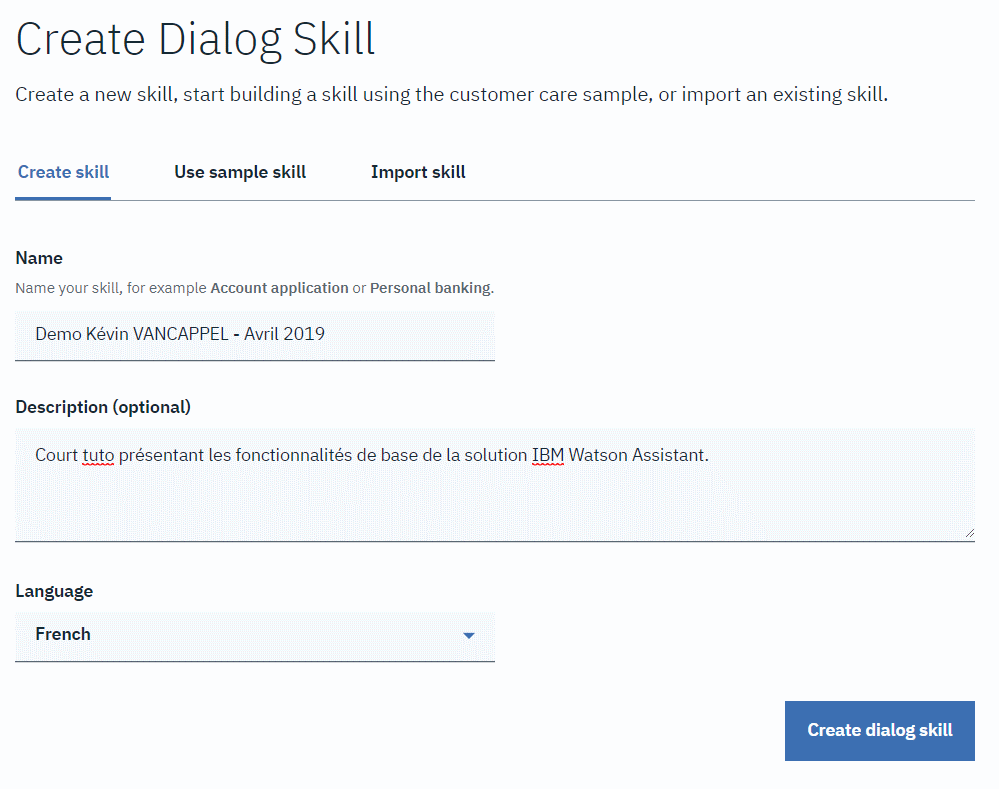Open the Import skill tab
Screen dimensions: 999x789
tap(418, 172)
